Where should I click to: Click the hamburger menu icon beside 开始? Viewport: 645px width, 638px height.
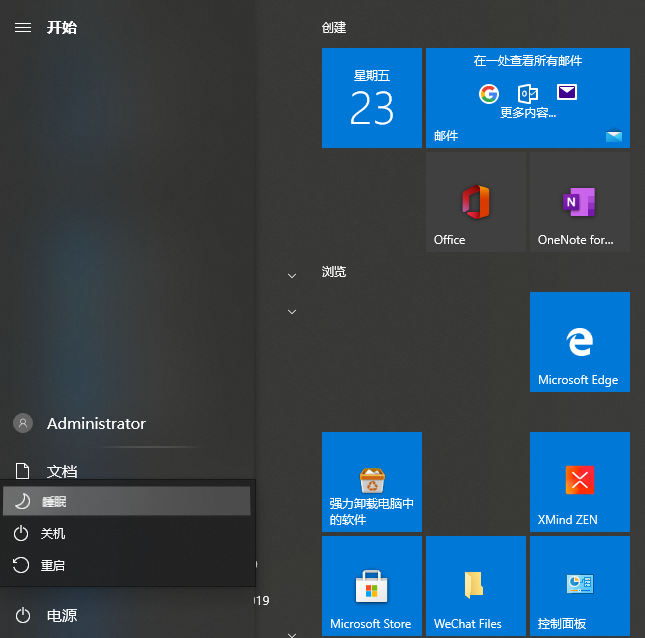pyautogui.click(x=23, y=27)
